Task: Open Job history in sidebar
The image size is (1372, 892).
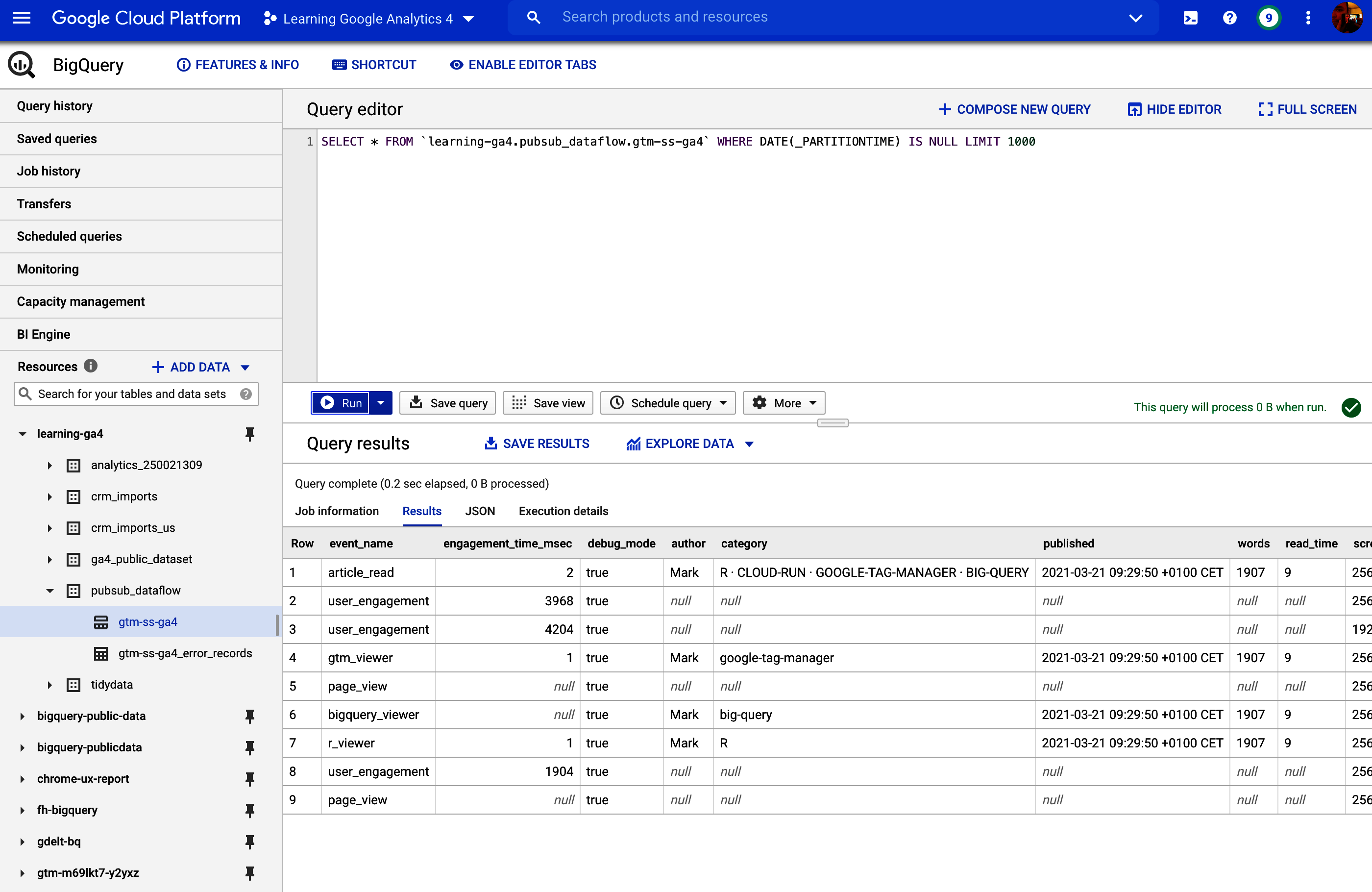Action: (141, 171)
